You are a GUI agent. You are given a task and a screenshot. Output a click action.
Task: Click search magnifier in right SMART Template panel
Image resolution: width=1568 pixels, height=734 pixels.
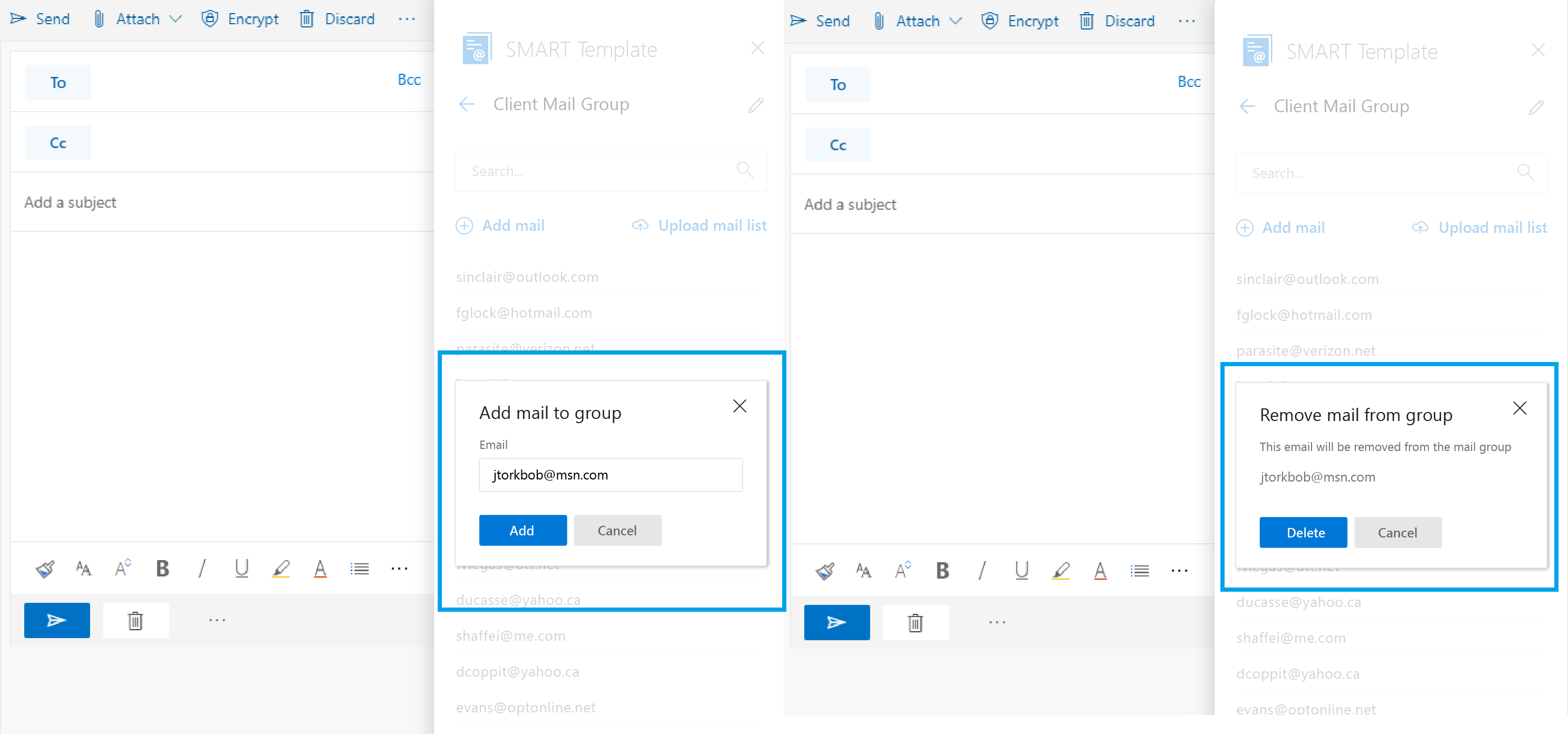(x=1526, y=172)
